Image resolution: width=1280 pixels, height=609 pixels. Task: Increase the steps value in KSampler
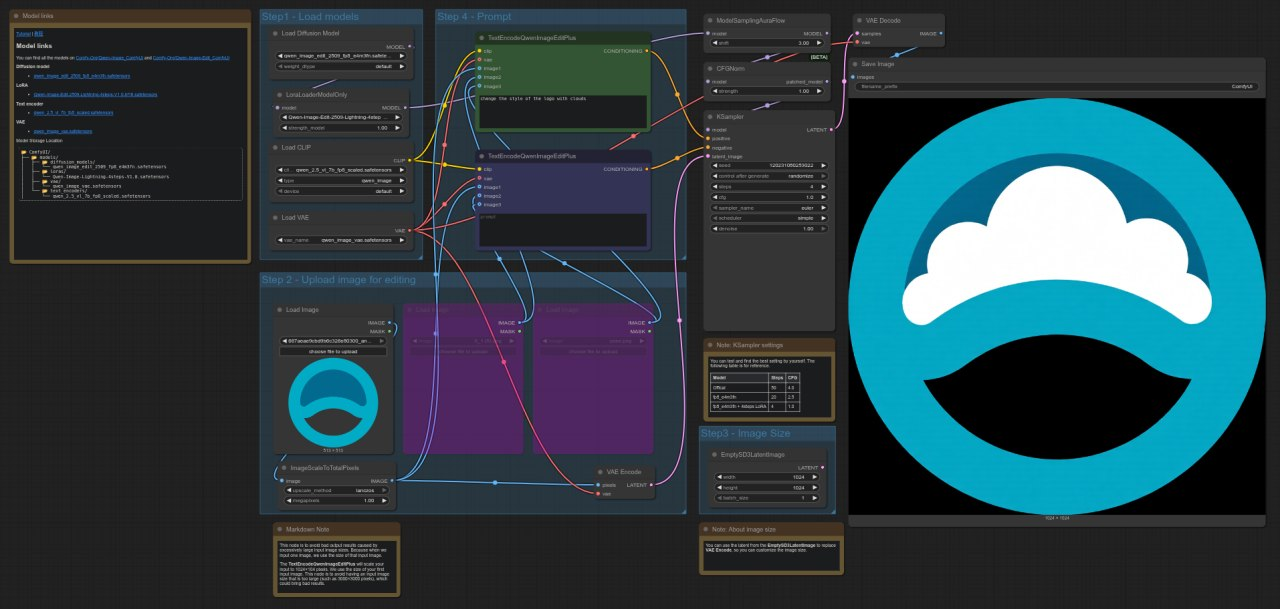[826, 186]
